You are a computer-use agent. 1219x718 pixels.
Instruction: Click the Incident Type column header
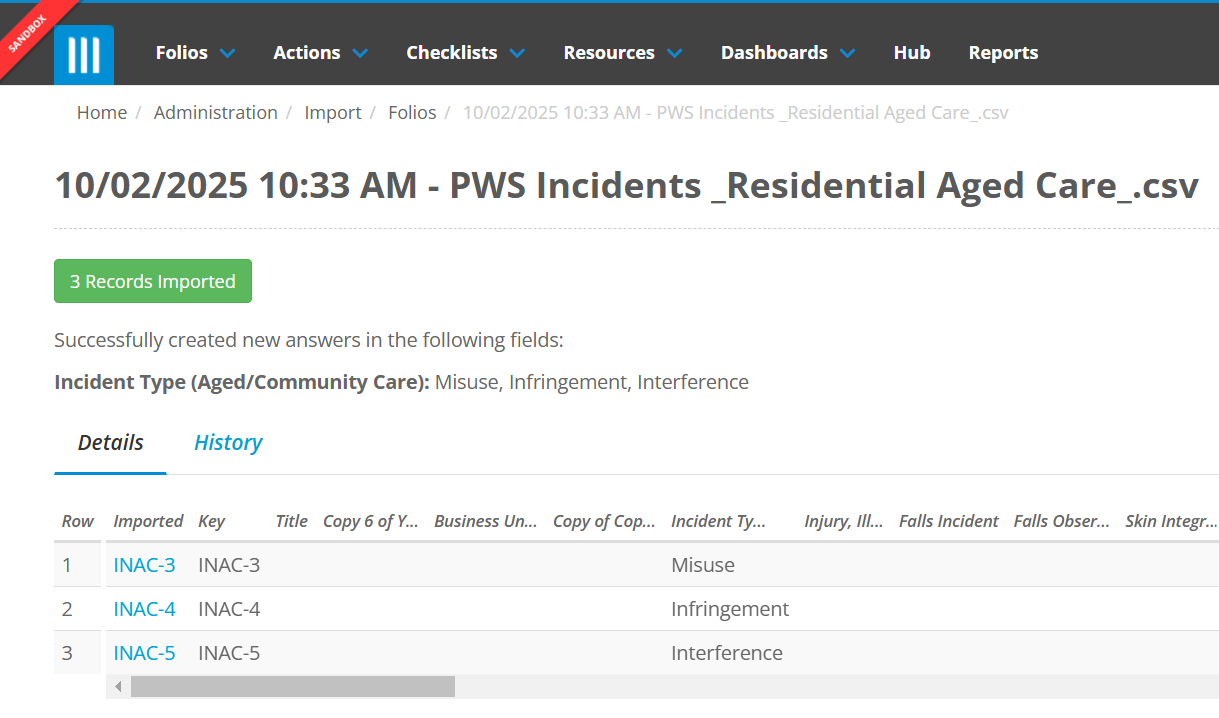[717, 521]
